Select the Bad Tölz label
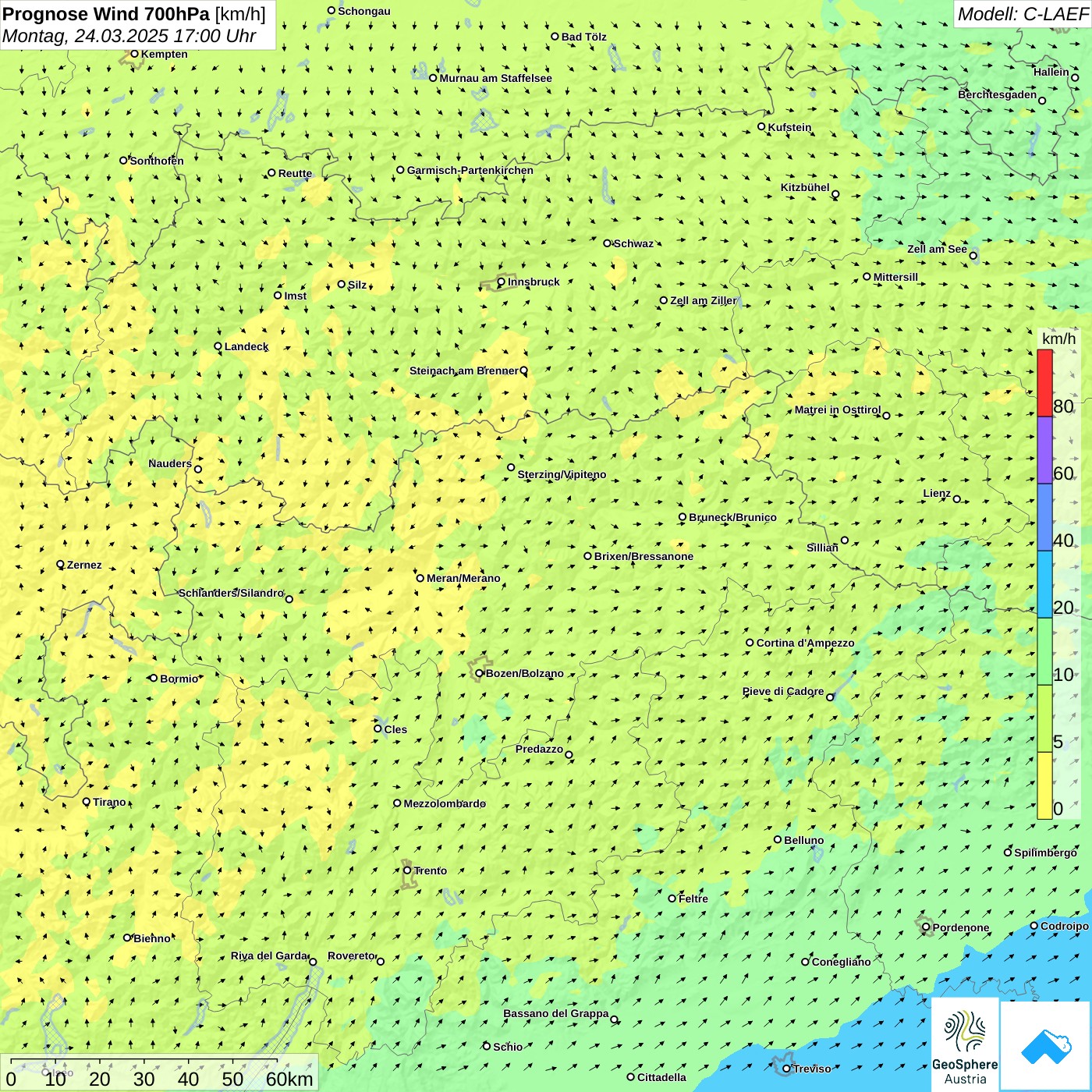This screenshot has width=1092, height=1092. (584, 37)
